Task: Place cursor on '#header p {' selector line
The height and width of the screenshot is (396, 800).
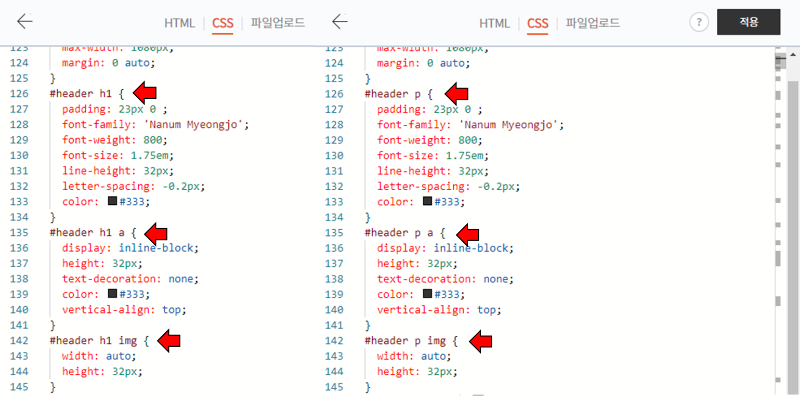Action: 398,94
